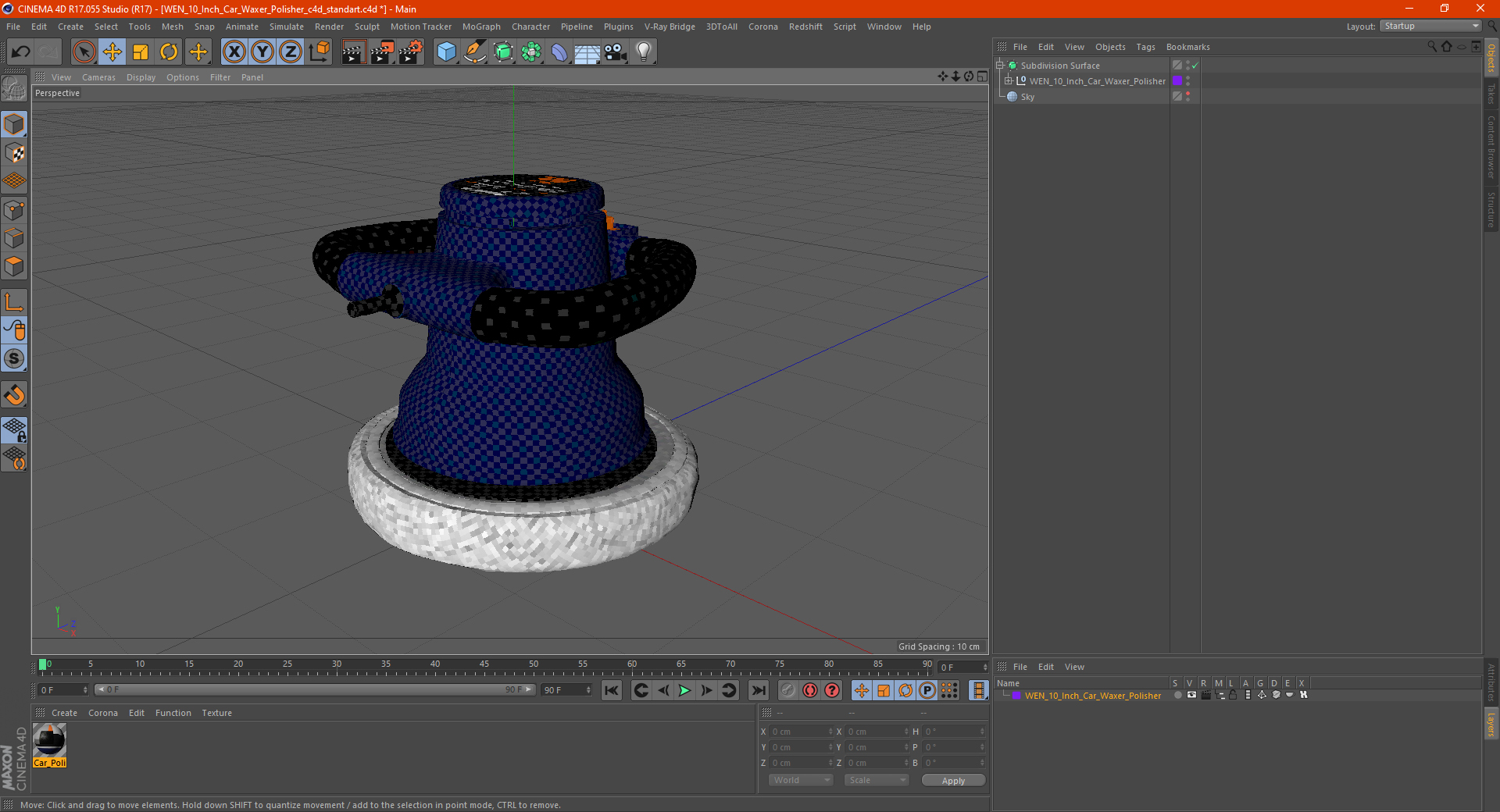
Task: Toggle Enable Snap in left sidebar
Action: [14, 359]
